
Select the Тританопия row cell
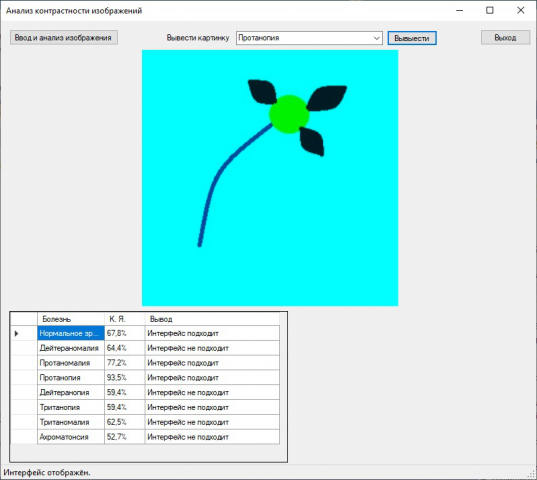(x=71, y=407)
